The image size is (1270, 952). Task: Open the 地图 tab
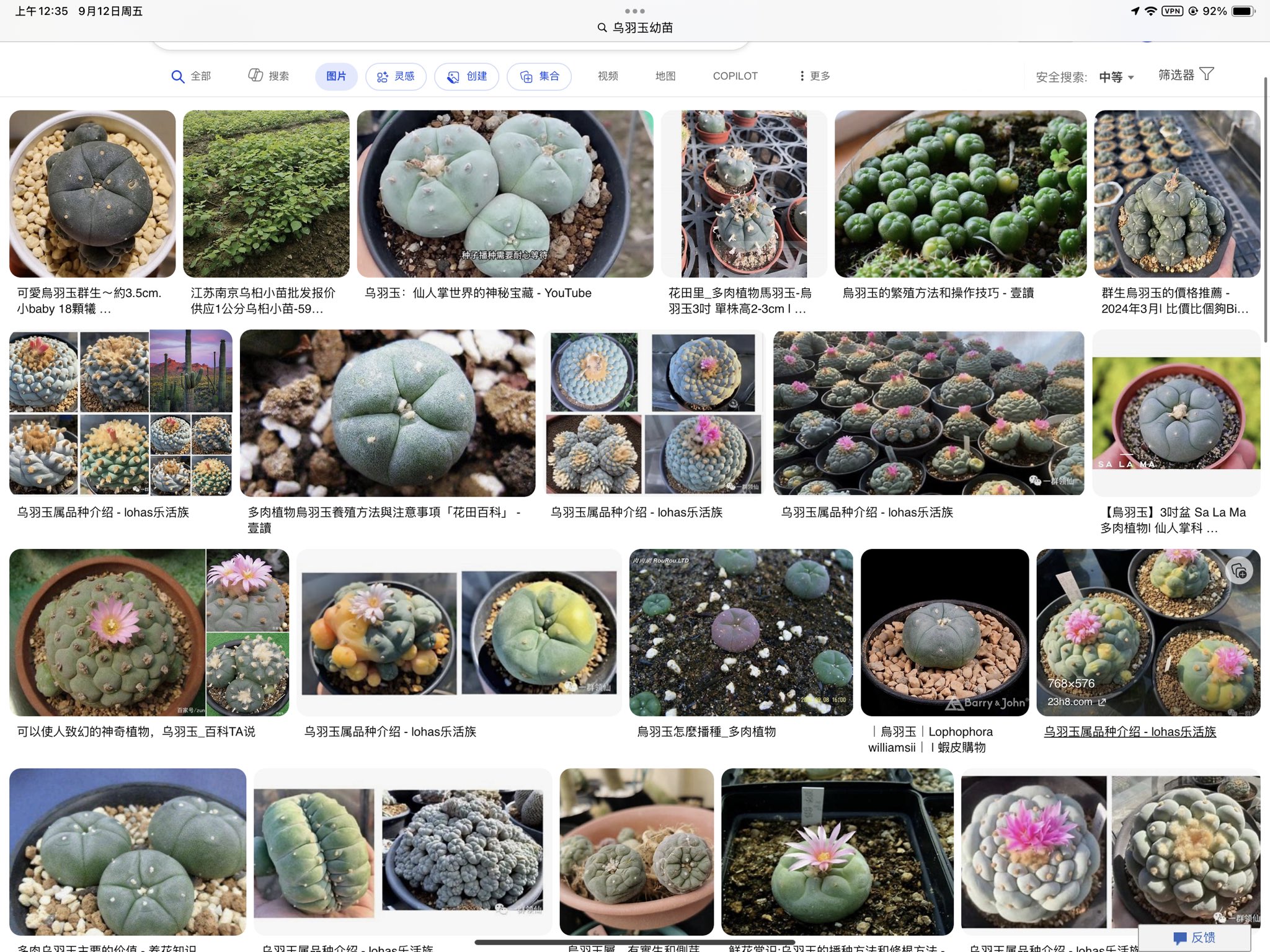[665, 76]
